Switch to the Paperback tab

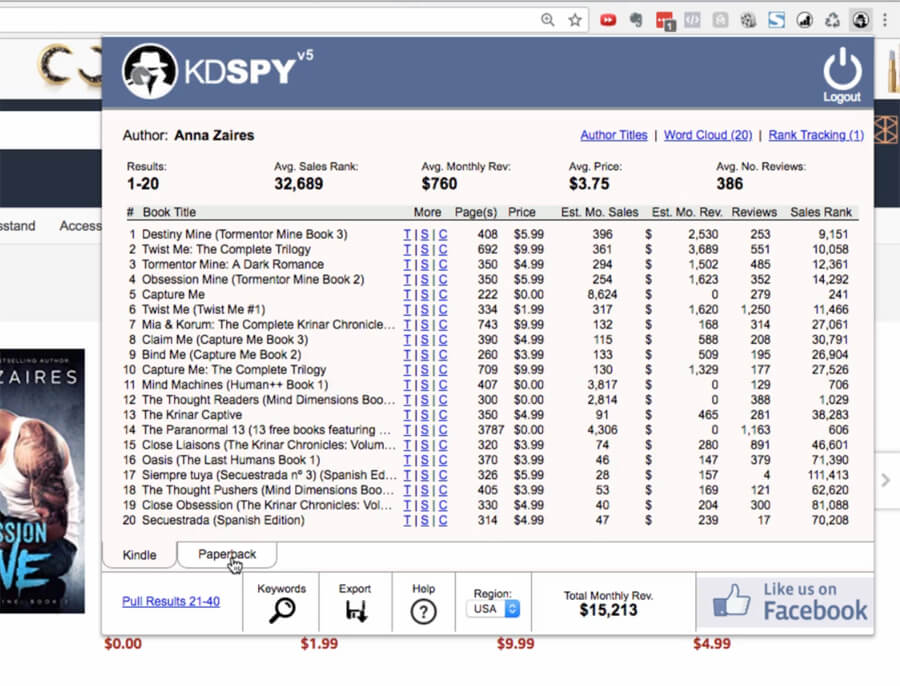click(227, 554)
